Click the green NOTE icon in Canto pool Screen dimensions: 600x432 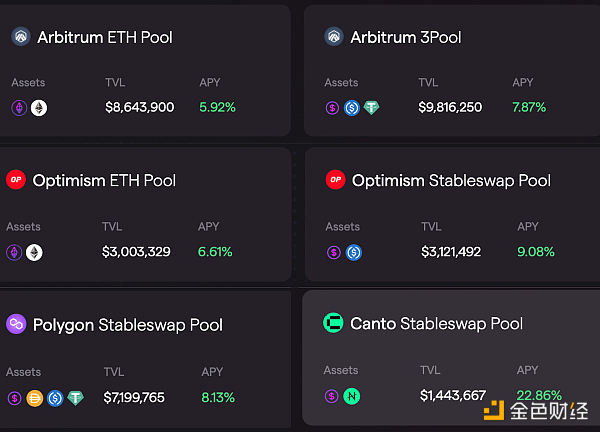[352, 396]
